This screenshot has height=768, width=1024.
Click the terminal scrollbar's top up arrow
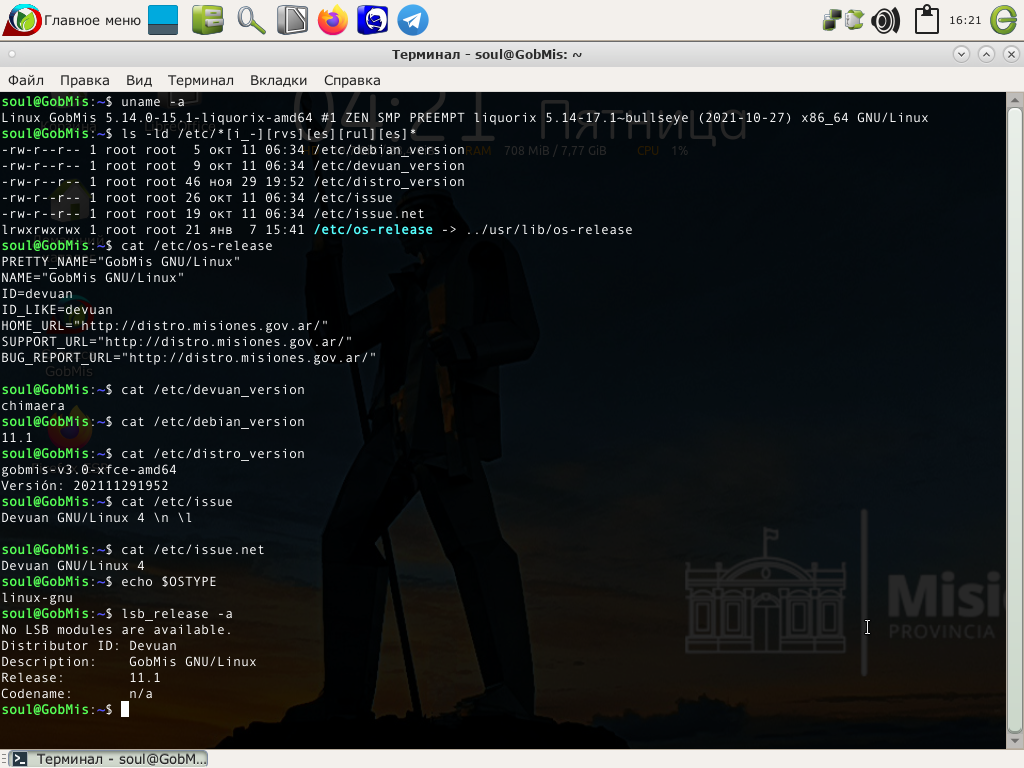tap(1015, 99)
